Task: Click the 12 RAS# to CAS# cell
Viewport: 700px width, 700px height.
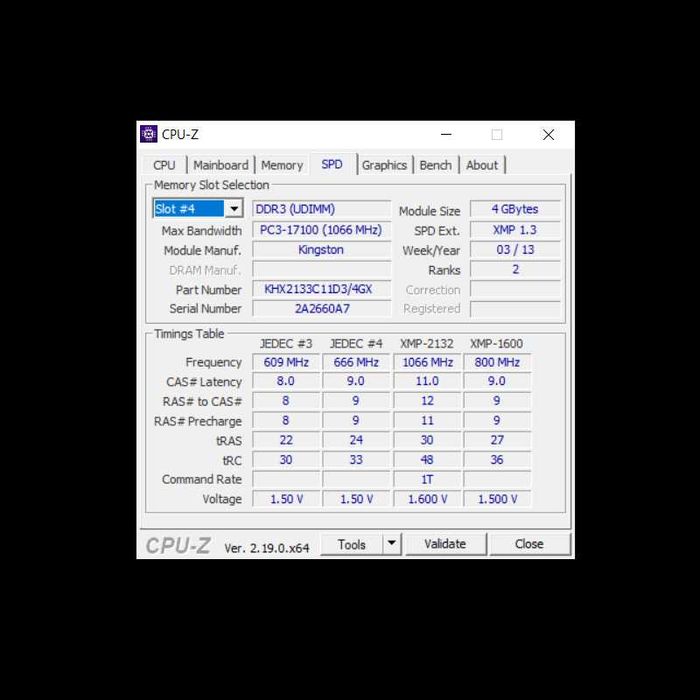Action: click(427, 401)
